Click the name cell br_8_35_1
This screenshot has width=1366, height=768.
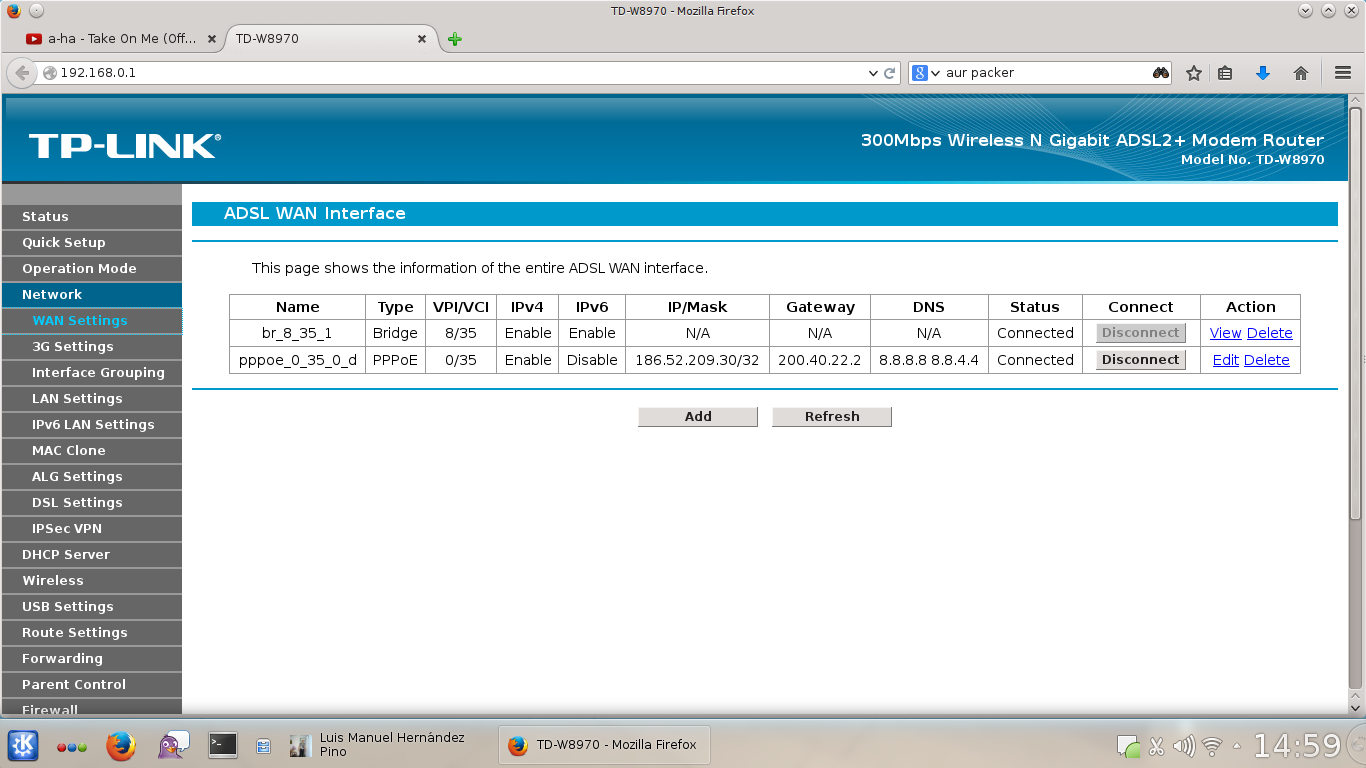pyautogui.click(x=297, y=333)
